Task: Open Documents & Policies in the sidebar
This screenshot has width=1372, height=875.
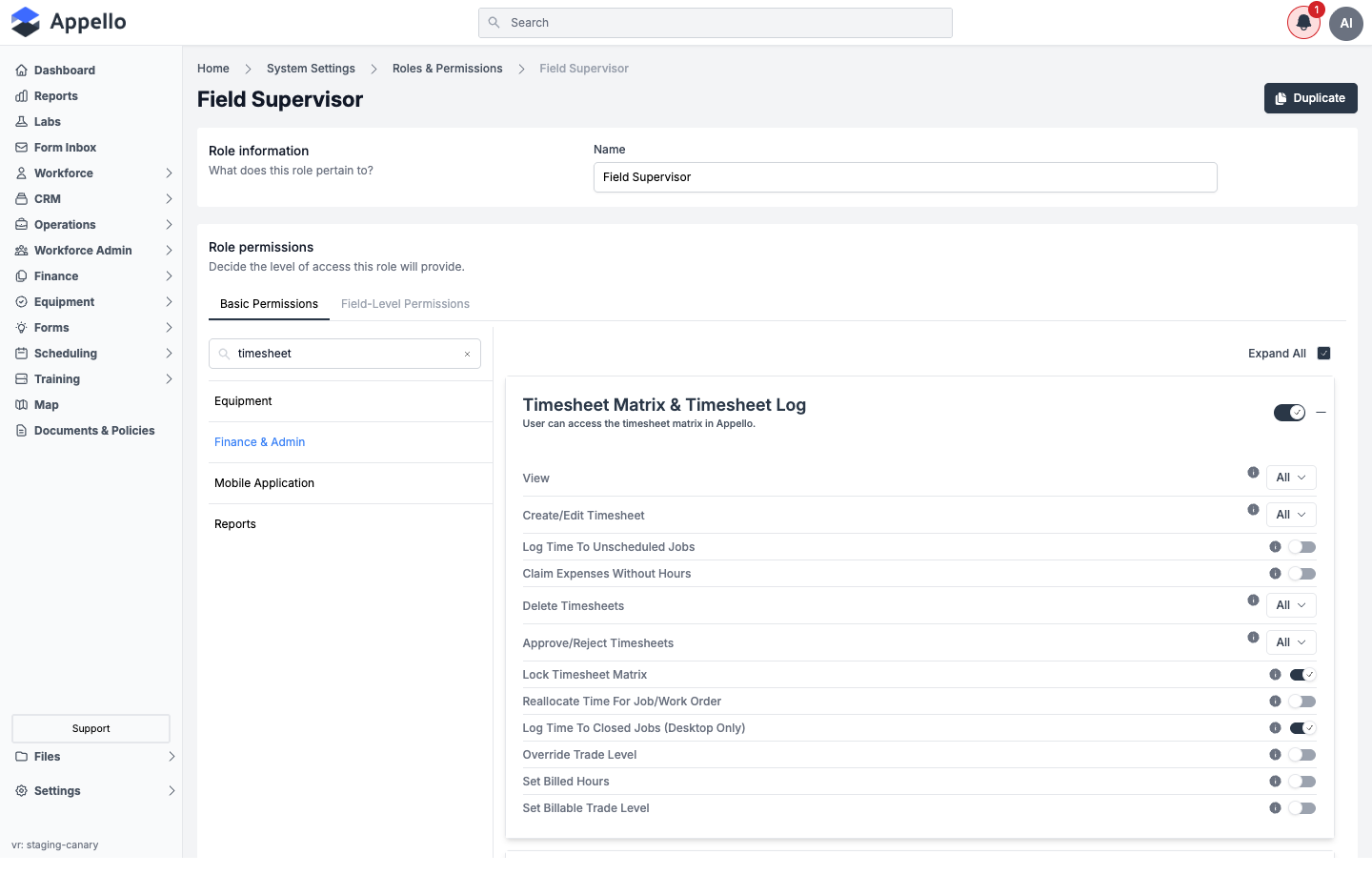Action: pos(94,431)
